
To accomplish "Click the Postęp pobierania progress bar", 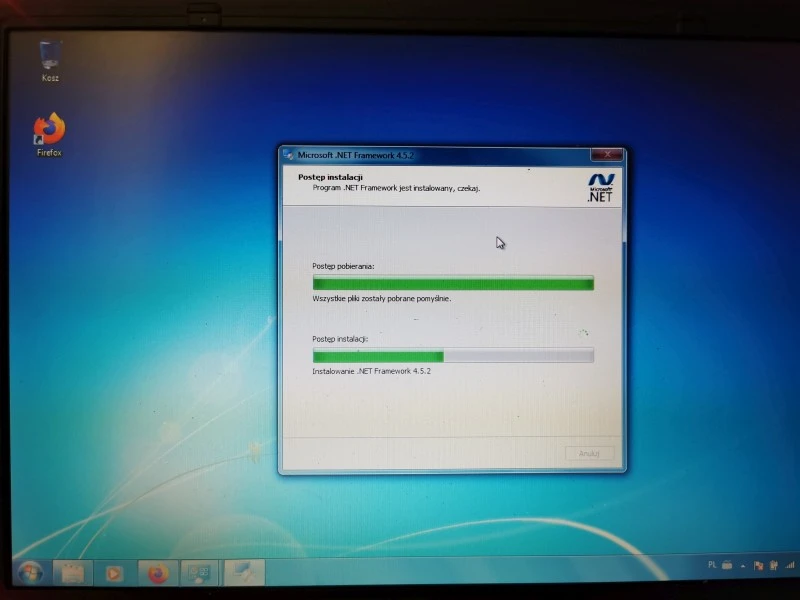I will tap(453, 284).
